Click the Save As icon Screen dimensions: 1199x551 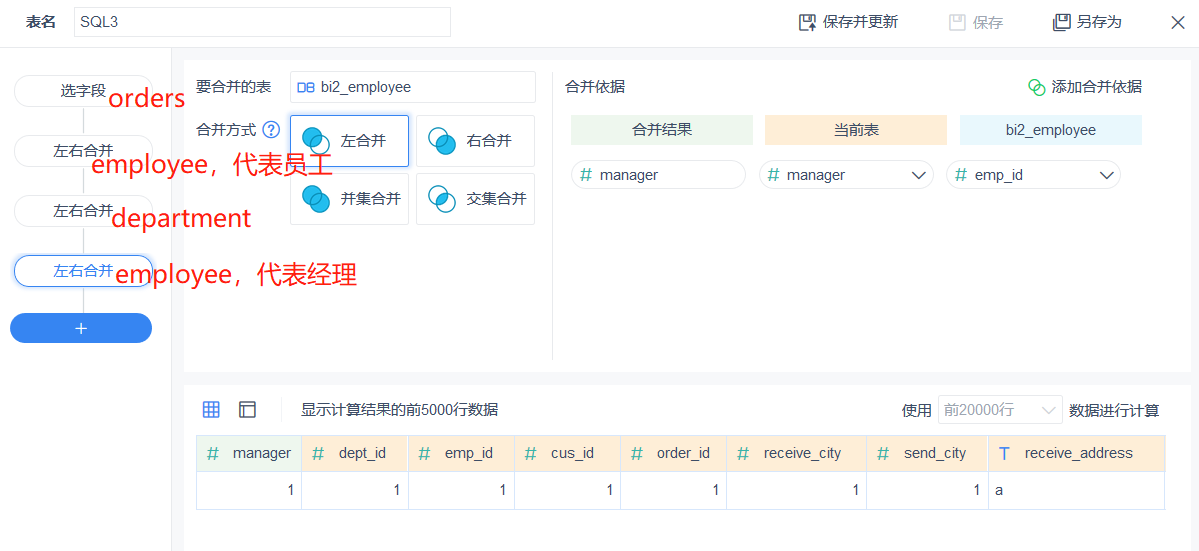[1061, 22]
